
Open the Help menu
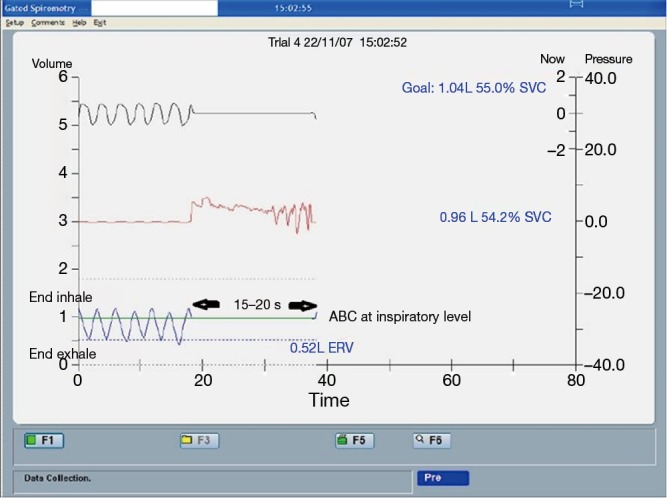tap(78, 22)
